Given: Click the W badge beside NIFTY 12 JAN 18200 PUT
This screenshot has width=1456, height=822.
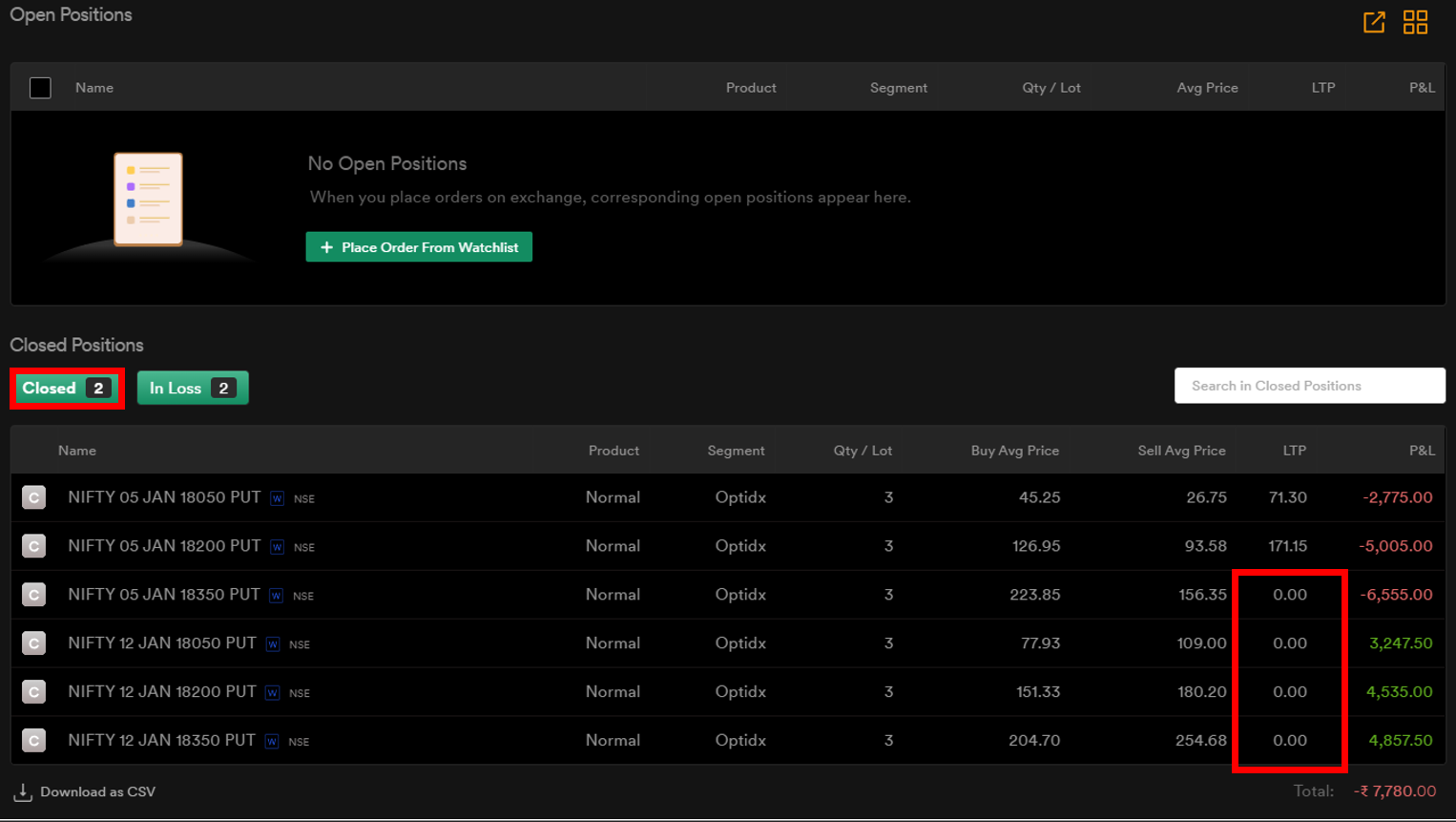Looking at the screenshot, I should tap(273, 693).
